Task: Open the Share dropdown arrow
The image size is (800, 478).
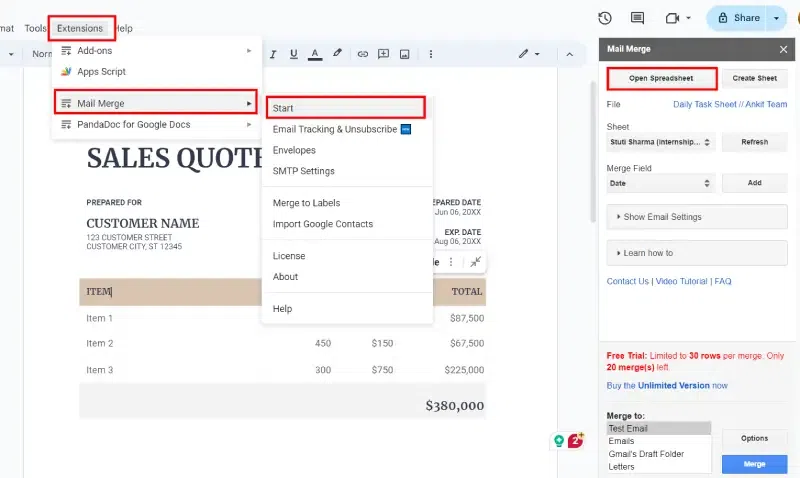Action: pyautogui.click(x=777, y=18)
